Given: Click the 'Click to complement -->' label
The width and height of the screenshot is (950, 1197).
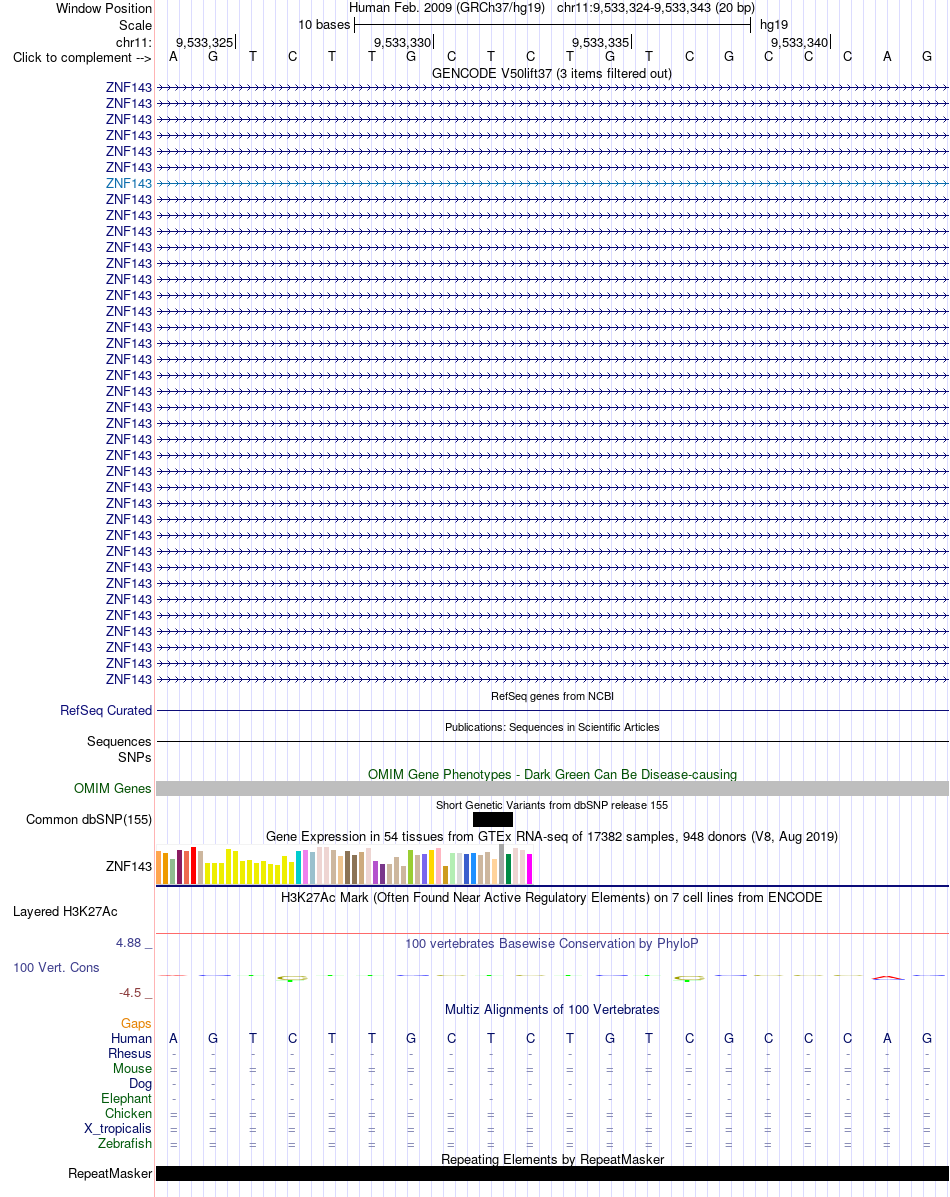Looking at the screenshot, I should pos(82,57).
